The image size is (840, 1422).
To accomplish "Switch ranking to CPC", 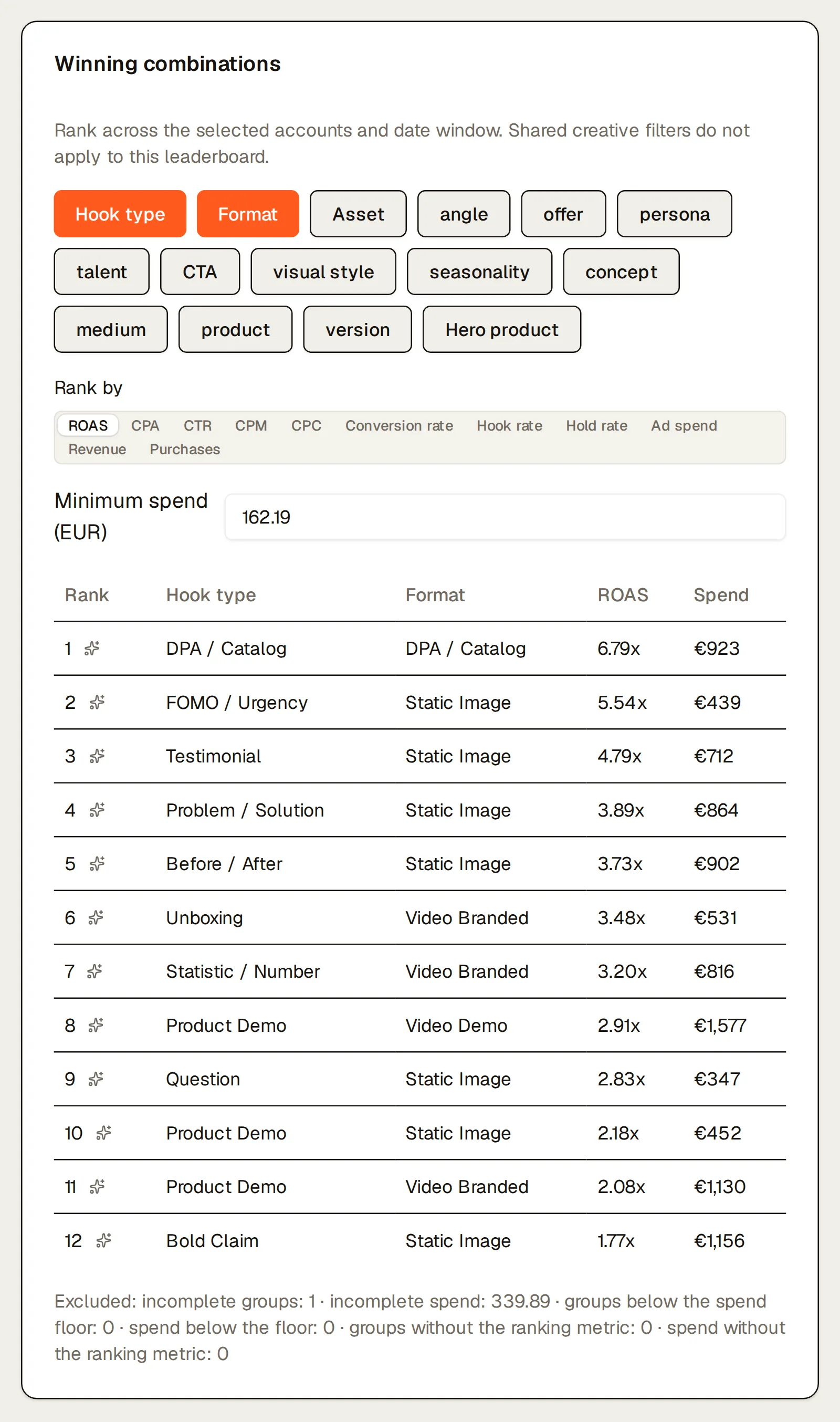I will point(306,426).
